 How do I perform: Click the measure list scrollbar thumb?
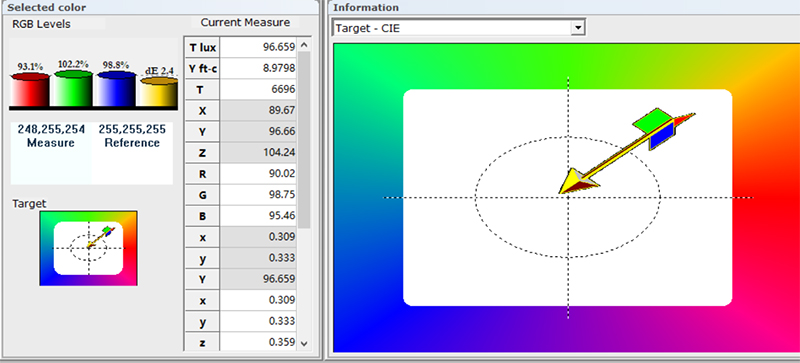point(305,139)
